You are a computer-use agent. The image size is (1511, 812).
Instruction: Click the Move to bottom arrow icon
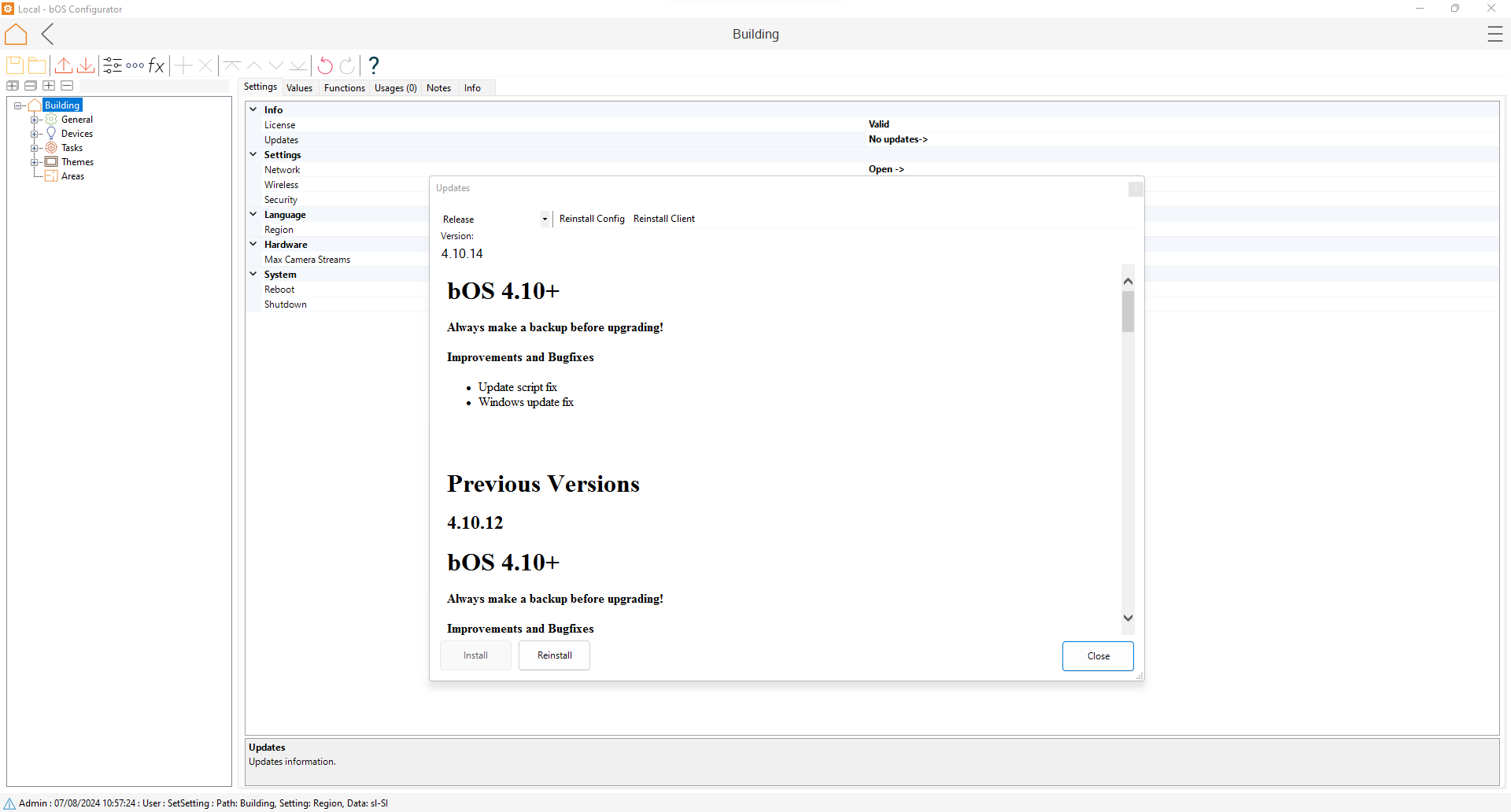pyautogui.click(x=298, y=65)
